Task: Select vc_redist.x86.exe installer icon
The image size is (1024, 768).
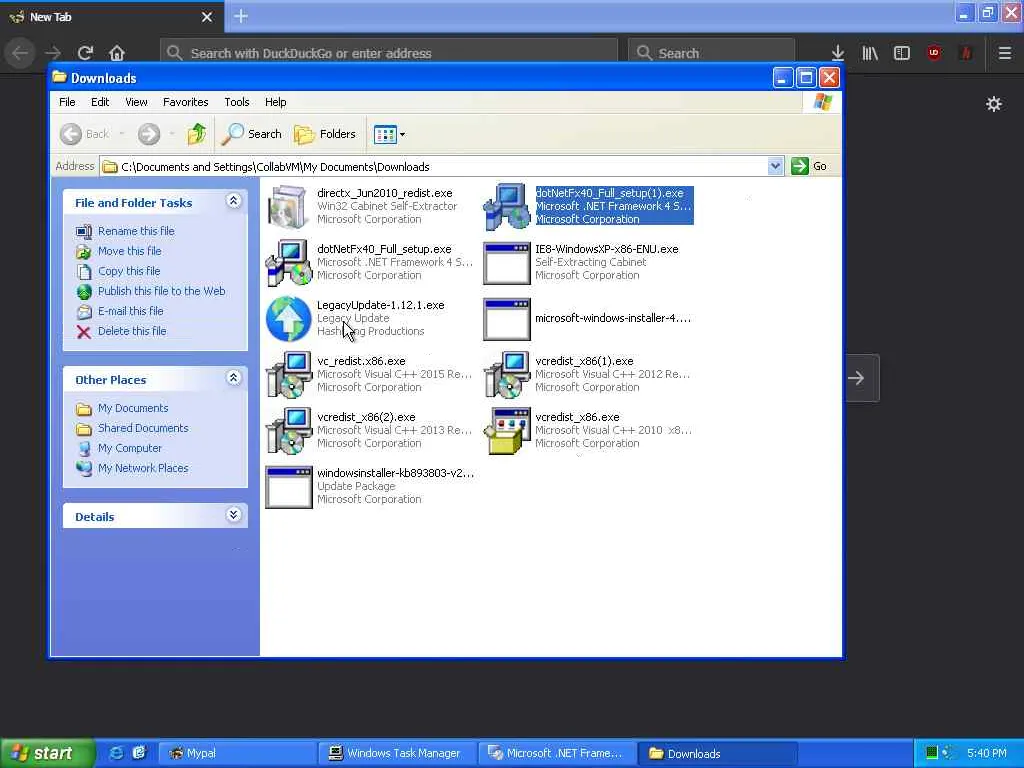Action: click(x=288, y=375)
